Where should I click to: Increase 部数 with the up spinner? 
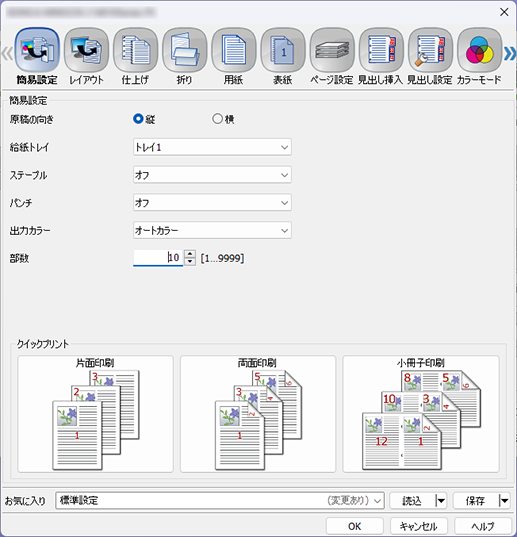pos(190,254)
